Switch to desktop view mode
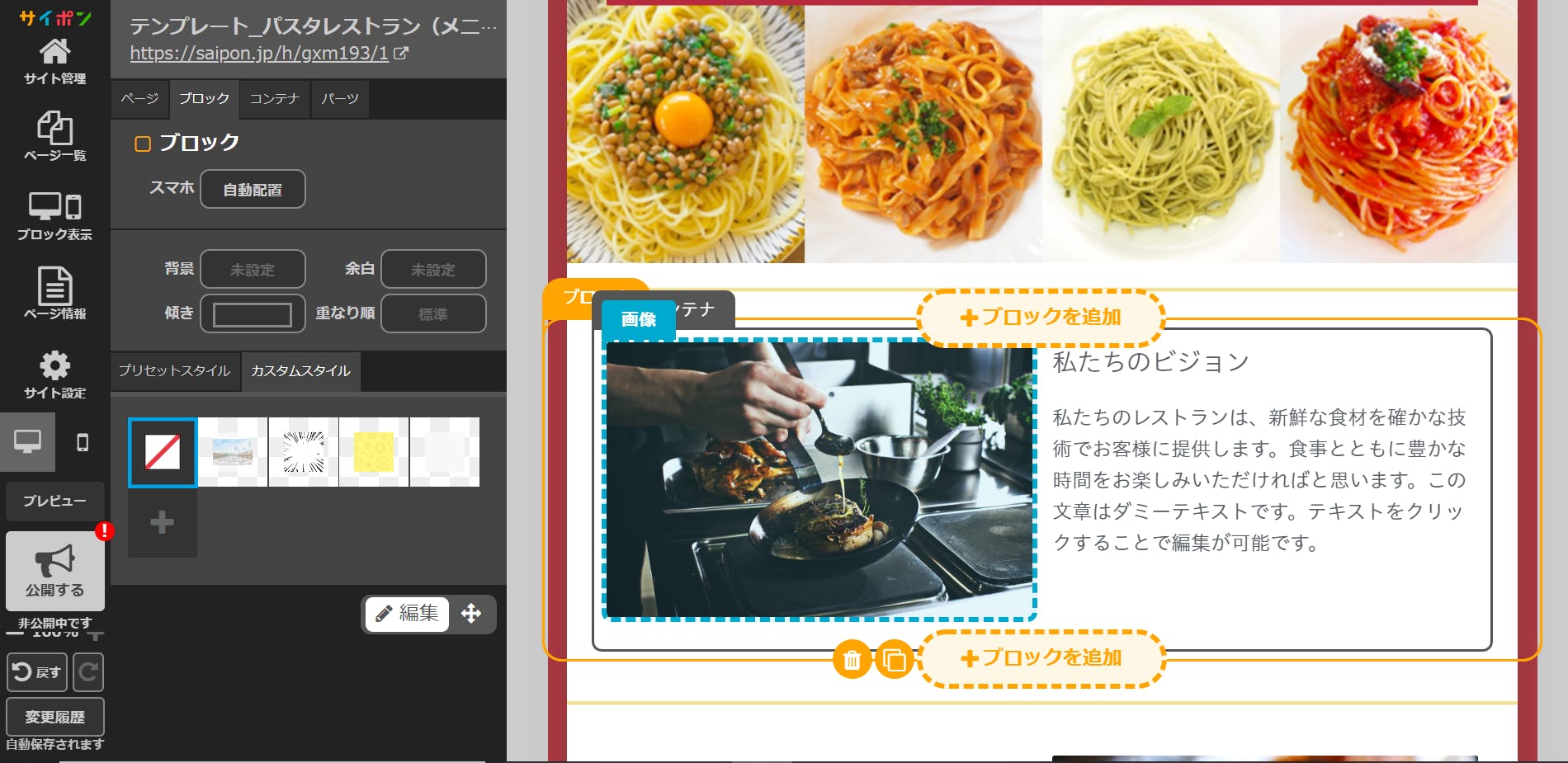This screenshot has height=763, width=1568. 27,442
